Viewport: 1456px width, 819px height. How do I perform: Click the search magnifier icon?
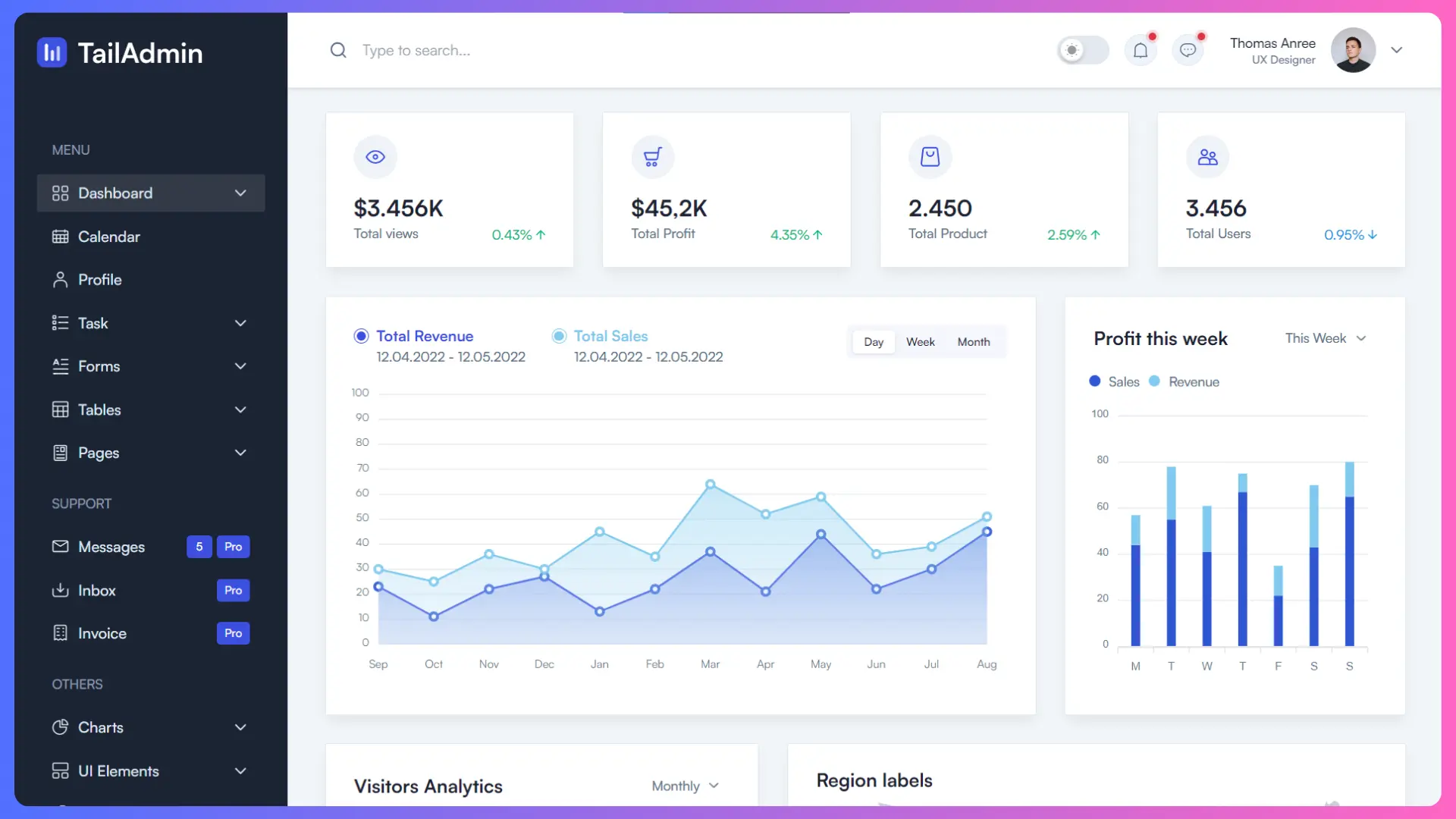tap(338, 51)
